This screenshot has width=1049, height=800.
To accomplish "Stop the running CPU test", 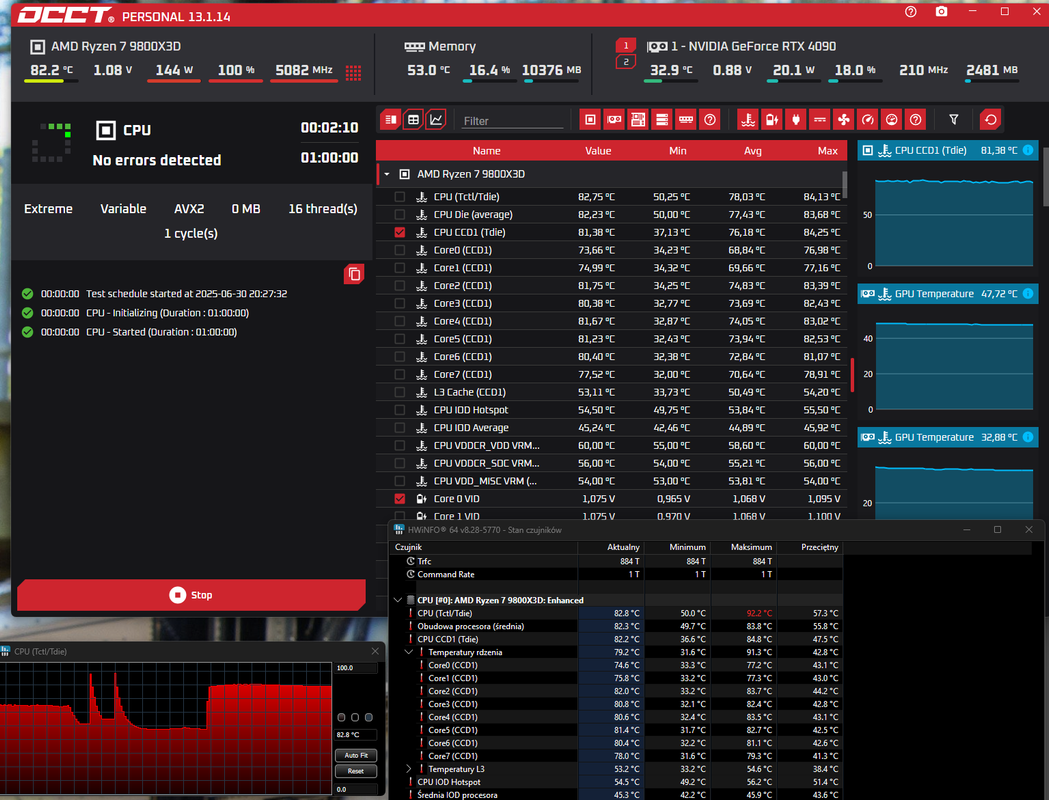I will tap(191, 595).
